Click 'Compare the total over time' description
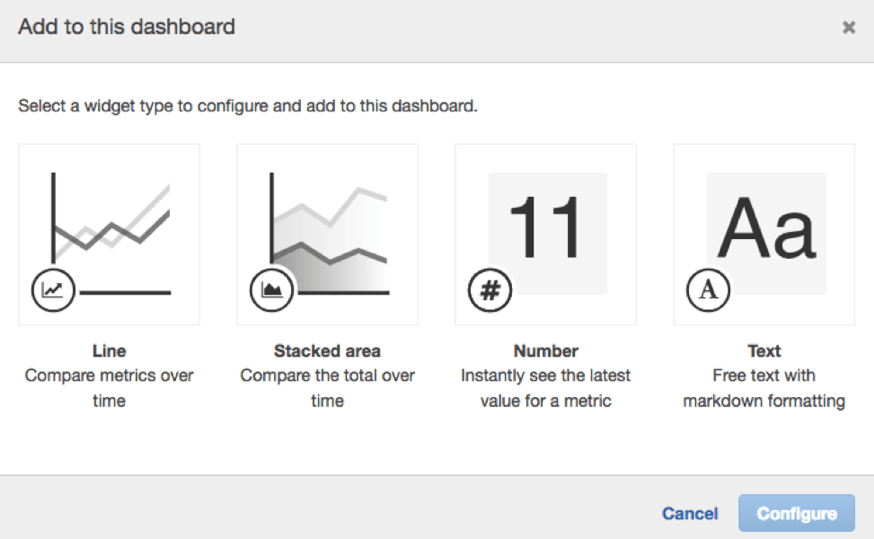 click(327, 388)
